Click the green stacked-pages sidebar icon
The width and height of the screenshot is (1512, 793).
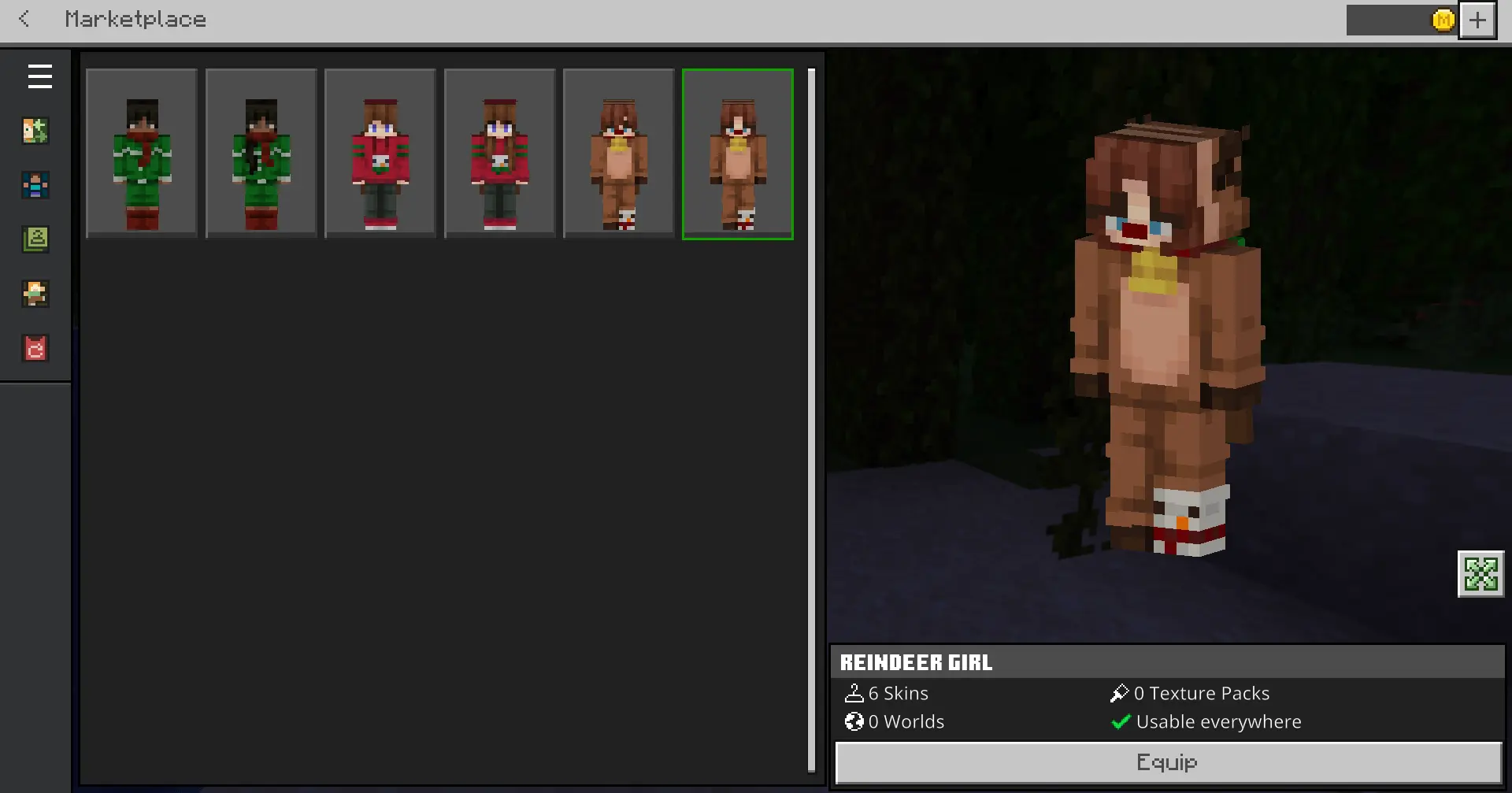pos(35,239)
